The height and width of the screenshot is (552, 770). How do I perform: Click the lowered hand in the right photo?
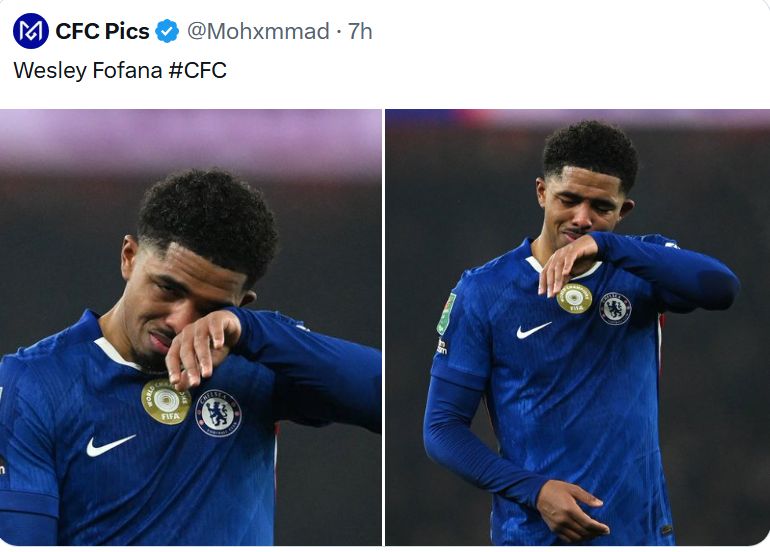coord(572,505)
